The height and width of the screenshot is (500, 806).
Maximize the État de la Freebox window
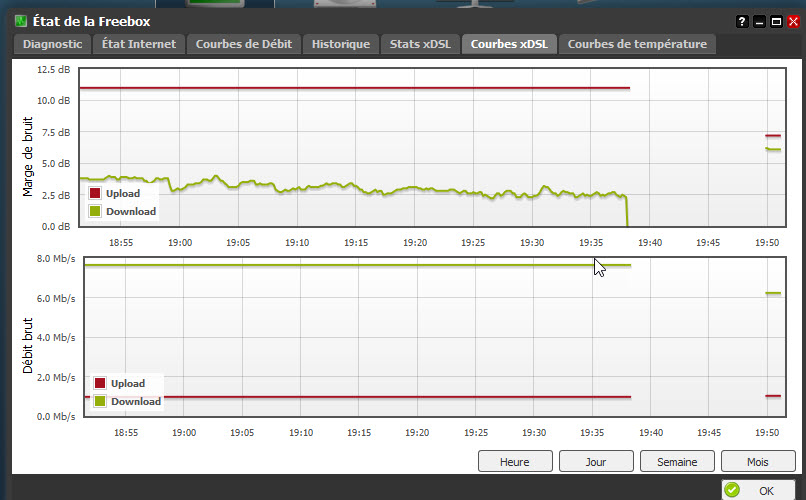(775, 21)
